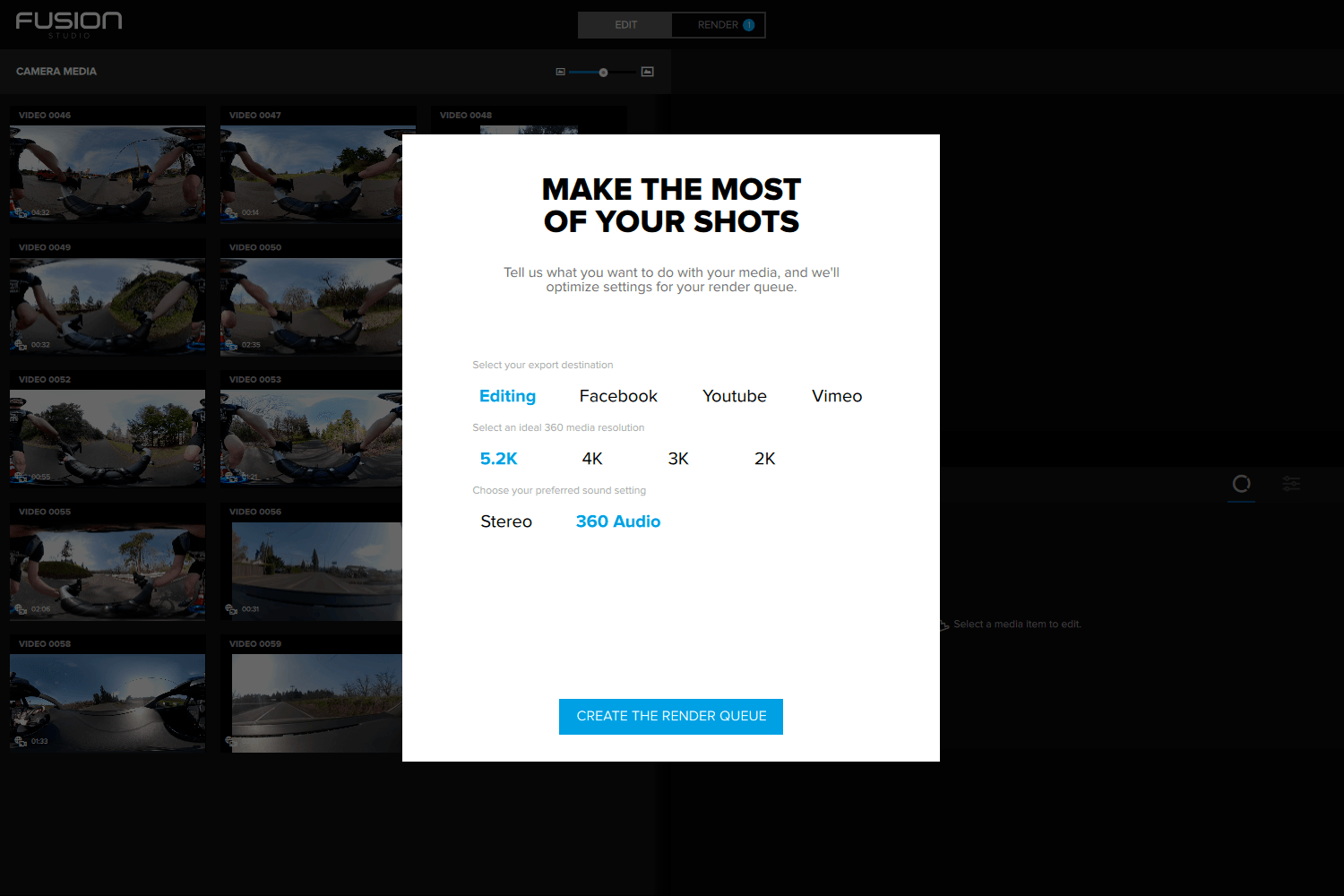Click the media type icon on Video 0059
1344x896 pixels.
pos(230,741)
